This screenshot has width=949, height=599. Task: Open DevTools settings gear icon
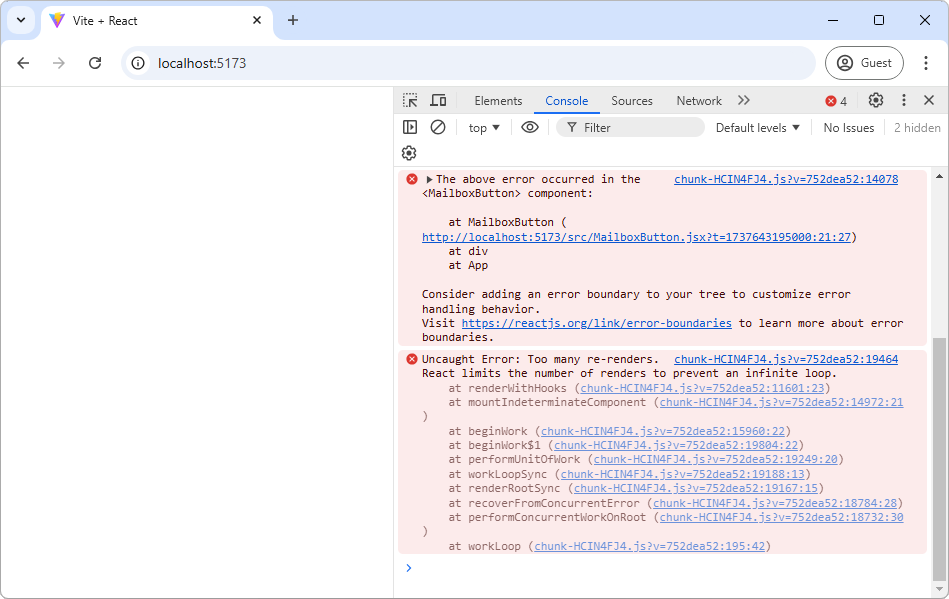[x=876, y=101]
